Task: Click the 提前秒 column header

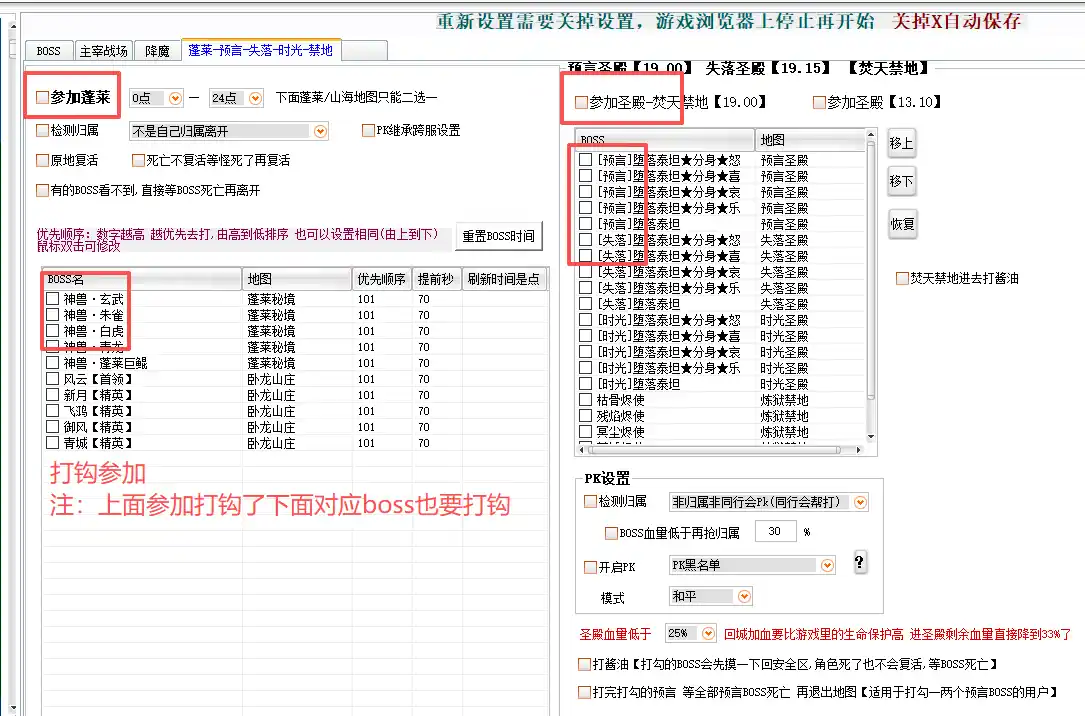Action: (x=436, y=279)
